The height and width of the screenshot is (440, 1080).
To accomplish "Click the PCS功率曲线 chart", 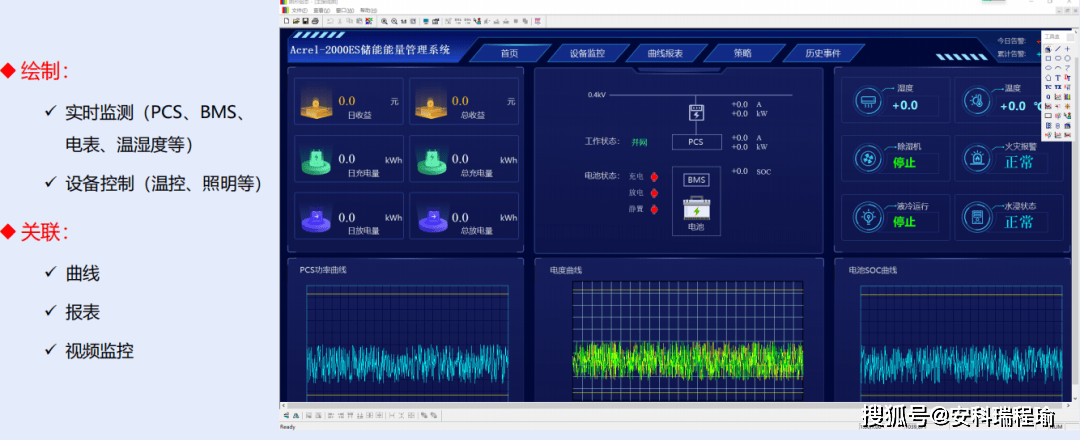I will (x=407, y=343).
